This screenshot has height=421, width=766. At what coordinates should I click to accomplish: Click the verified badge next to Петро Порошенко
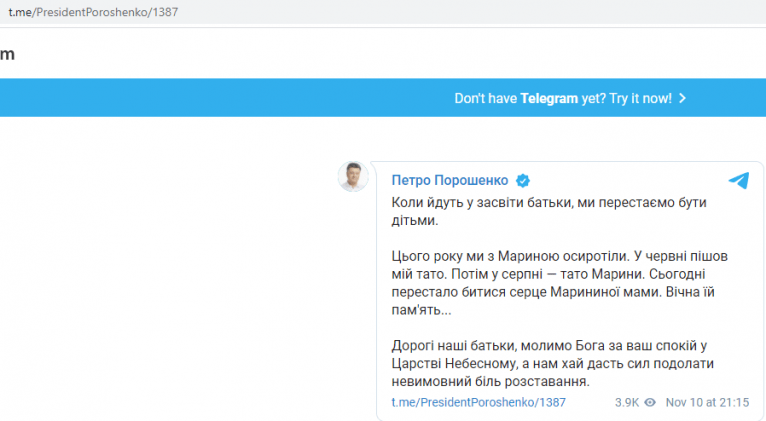[523, 181]
